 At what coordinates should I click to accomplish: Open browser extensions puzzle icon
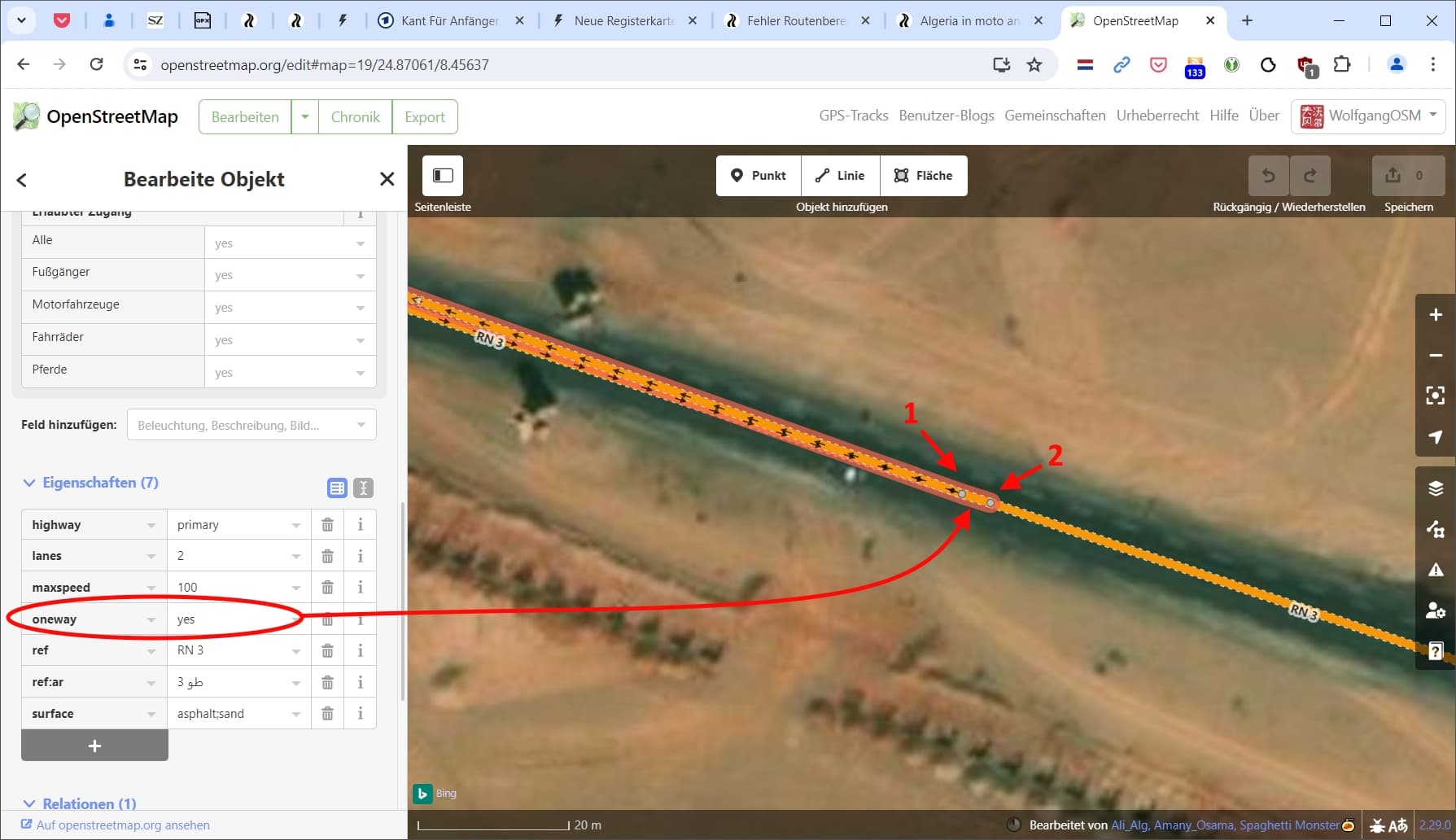[x=1342, y=64]
